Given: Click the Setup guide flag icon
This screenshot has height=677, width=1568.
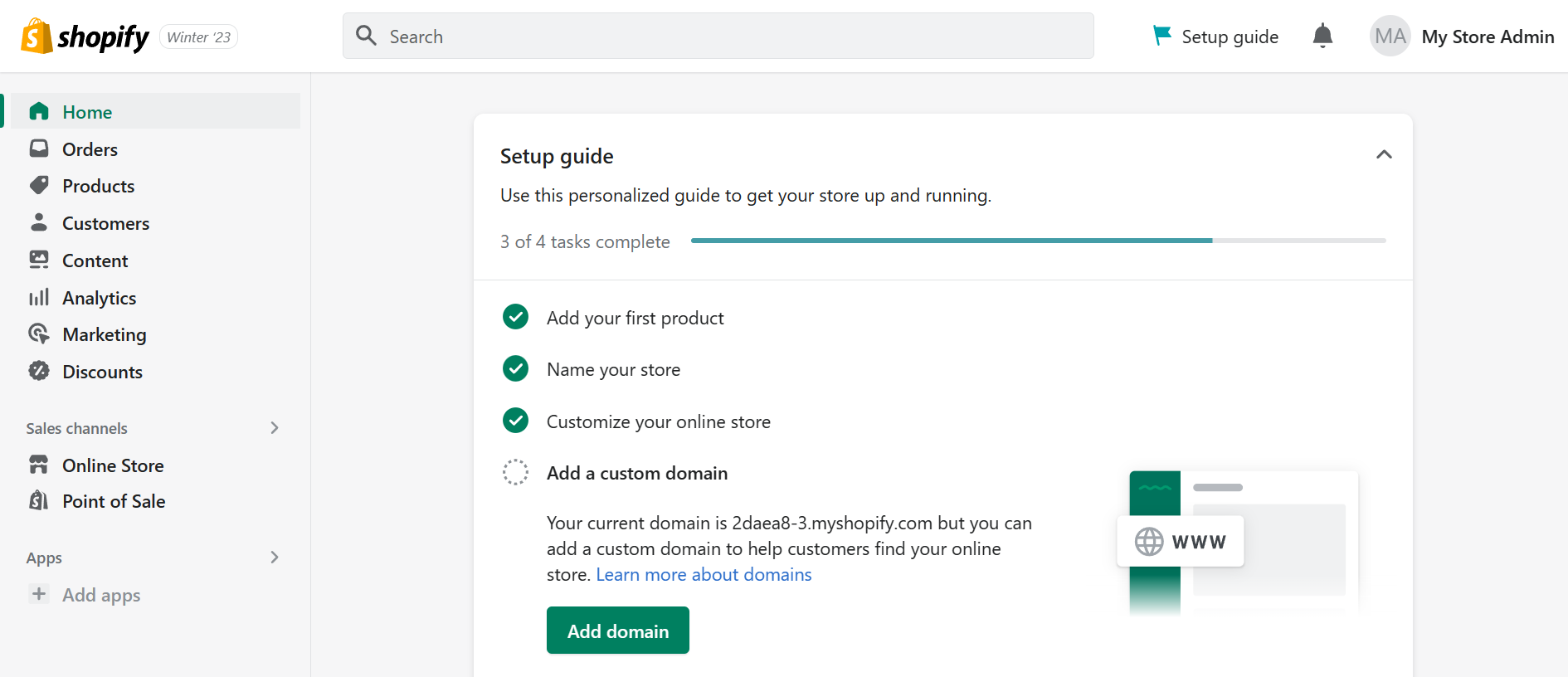Looking at the screenshot, I should pyautogui.click(x=1162, y=36).
